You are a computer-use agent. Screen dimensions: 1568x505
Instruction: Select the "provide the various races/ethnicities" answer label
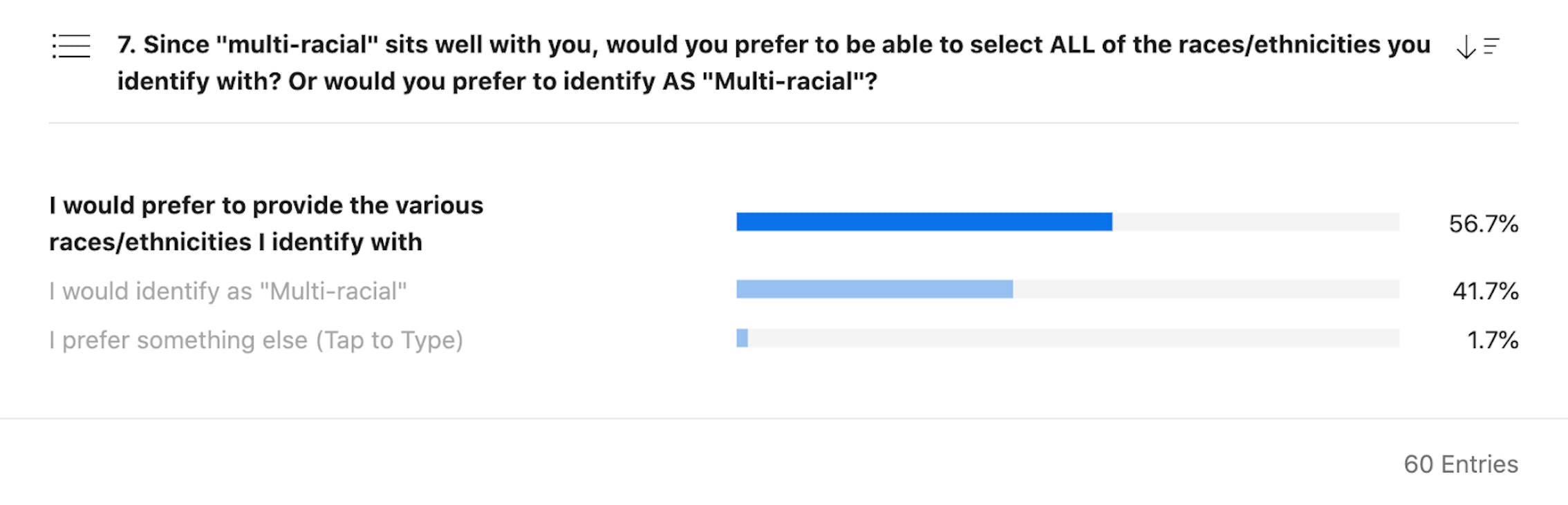tap(266, 223)
